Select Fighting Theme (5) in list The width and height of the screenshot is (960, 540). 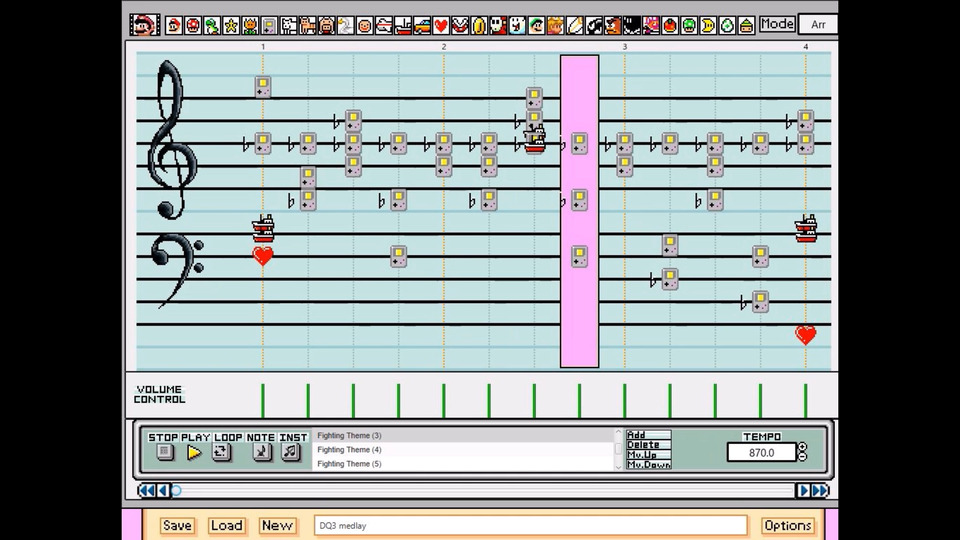click(462, 463)
